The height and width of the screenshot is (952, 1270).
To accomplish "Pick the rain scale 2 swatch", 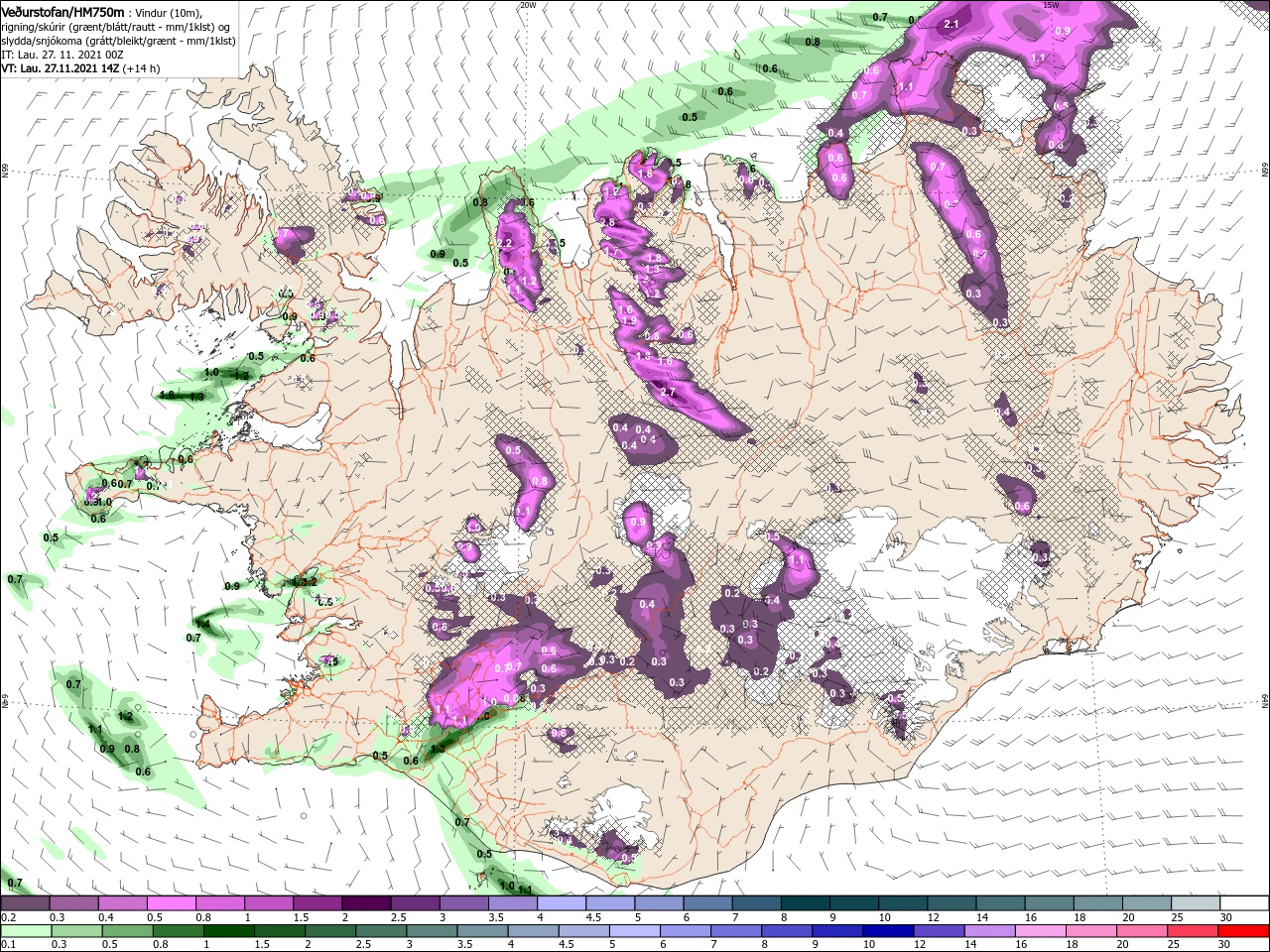I will point(330,931).
